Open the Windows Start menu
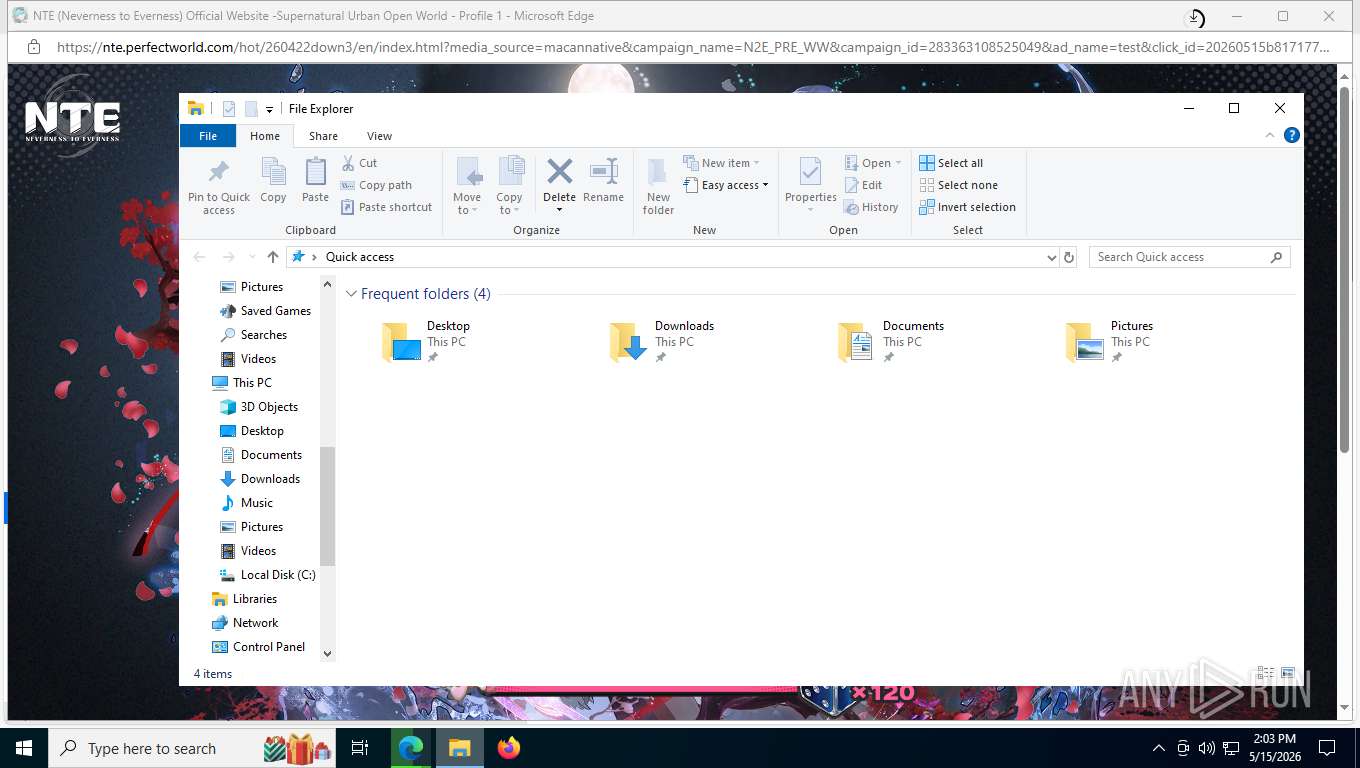The width and height of the screenshot is (1360, 768). tap(24, 748)
